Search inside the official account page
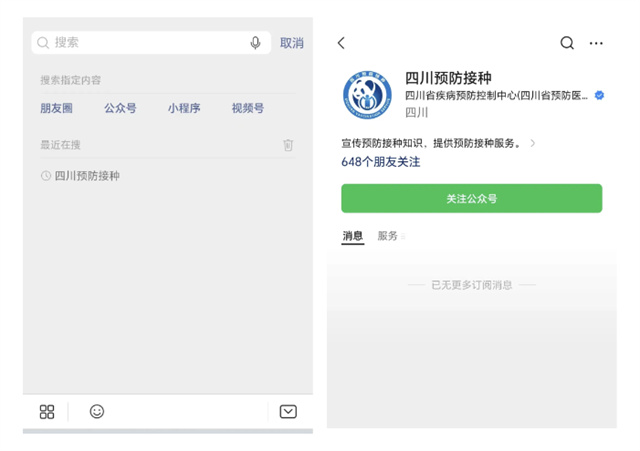The width and height of the screenshot is (640, 451). click(567, 42)
